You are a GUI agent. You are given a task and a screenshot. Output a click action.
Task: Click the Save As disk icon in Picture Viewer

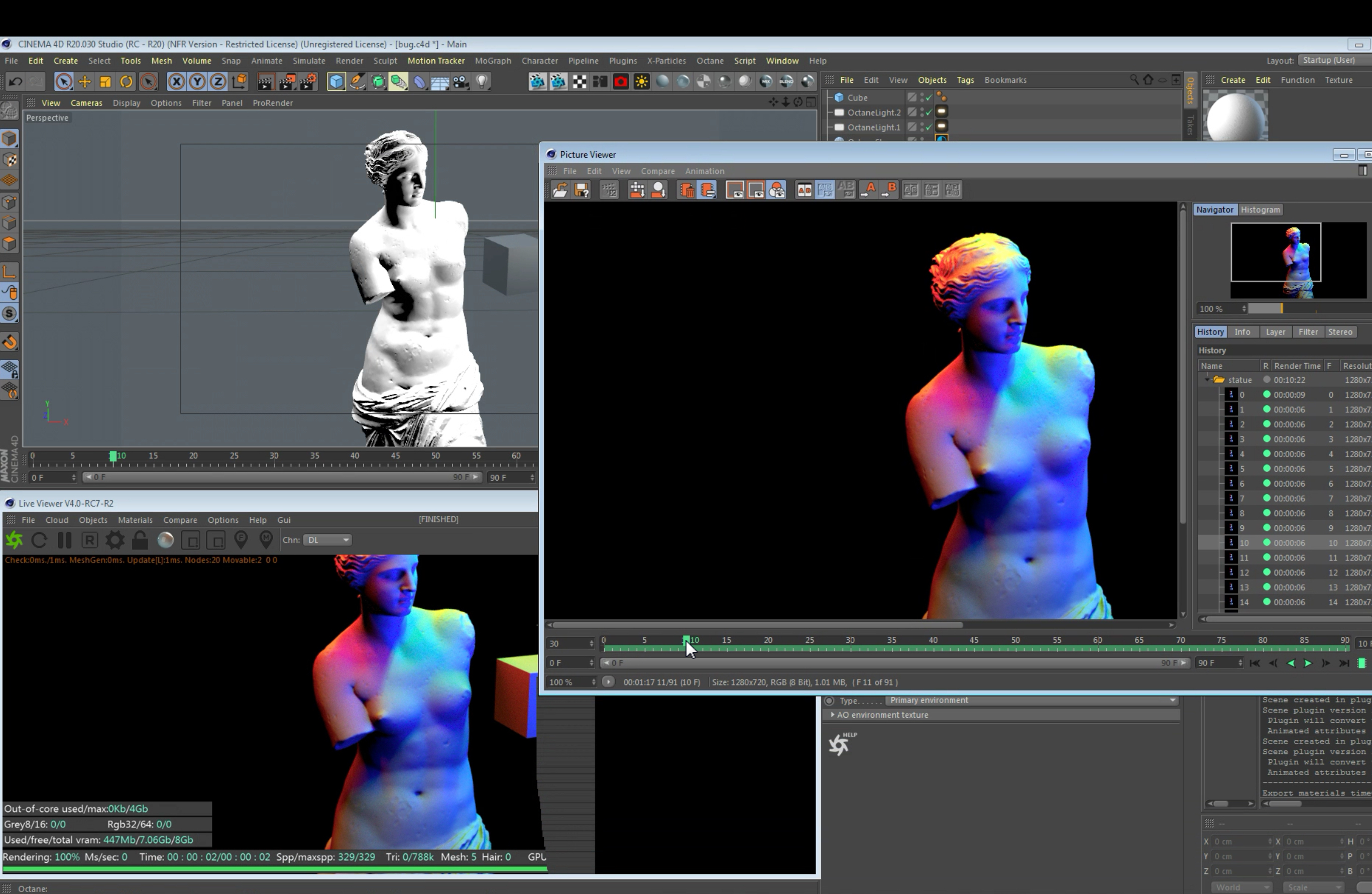point(582,190)
